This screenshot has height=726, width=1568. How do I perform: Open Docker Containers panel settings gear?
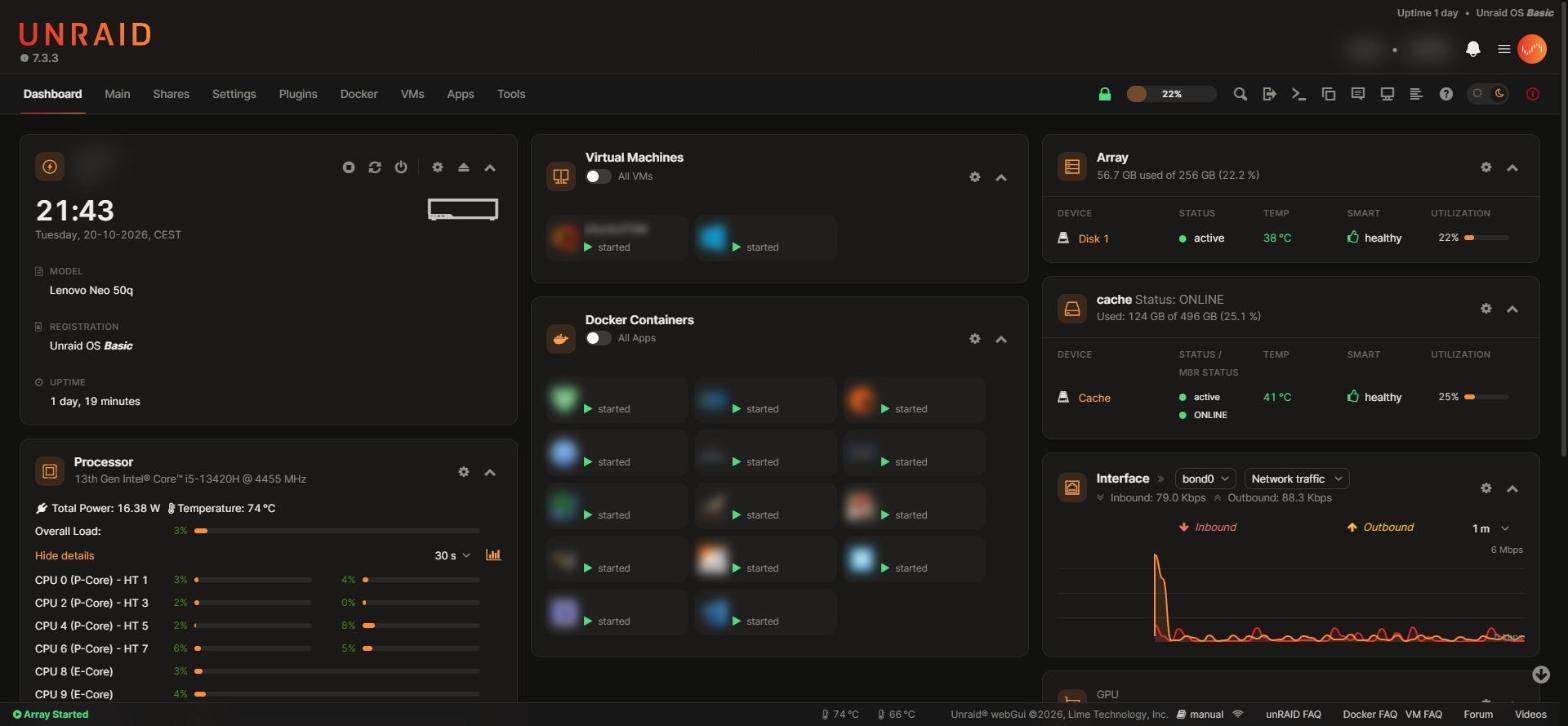[x=975, y=339]
